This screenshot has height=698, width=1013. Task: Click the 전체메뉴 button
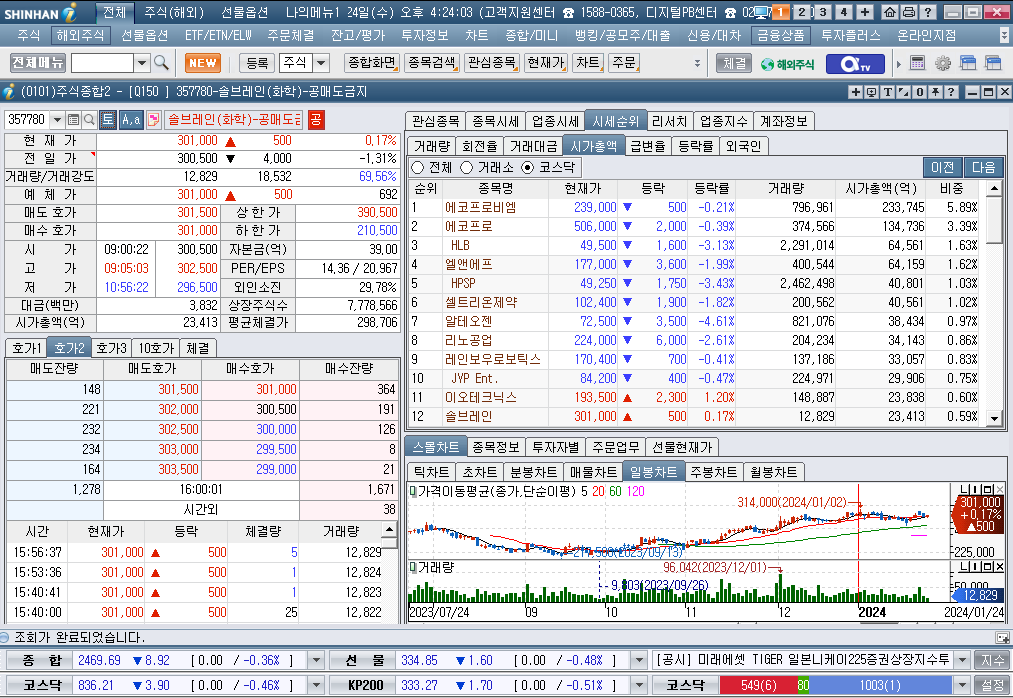[37, 63]
